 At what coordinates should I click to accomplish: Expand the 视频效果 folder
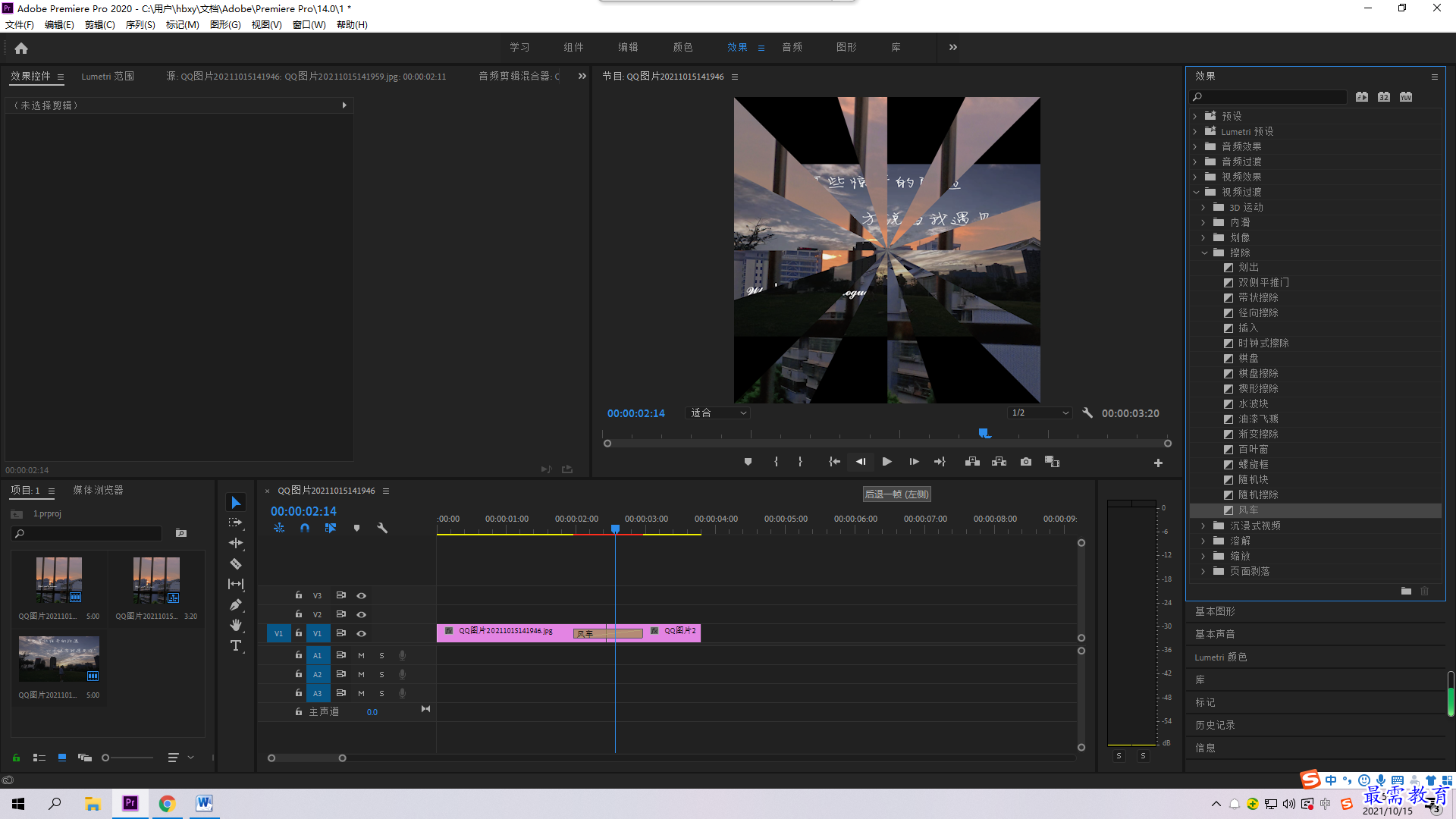pyautogui.click(x=1195, y=177)
